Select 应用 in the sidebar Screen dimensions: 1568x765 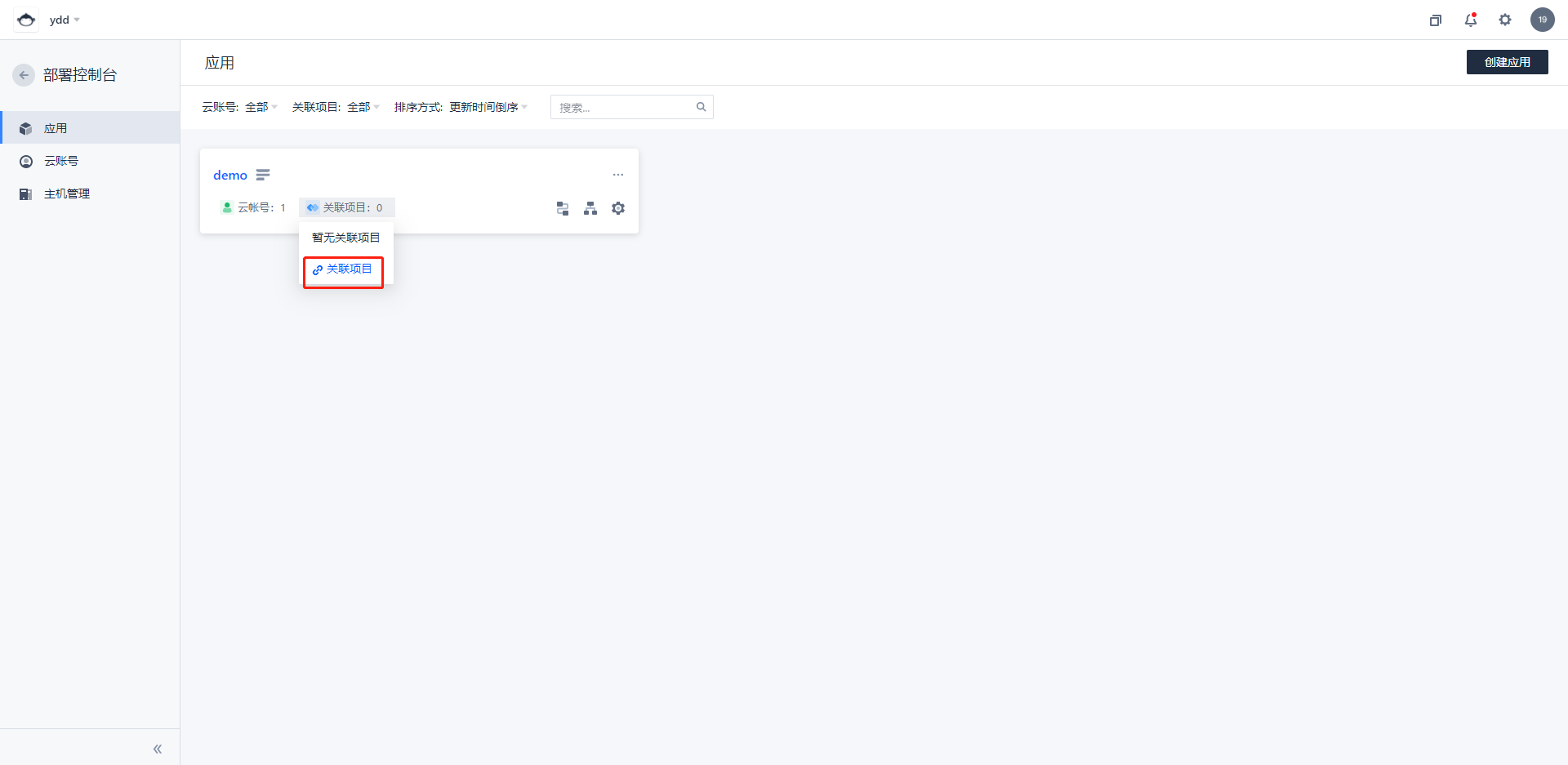pos(90,128)
